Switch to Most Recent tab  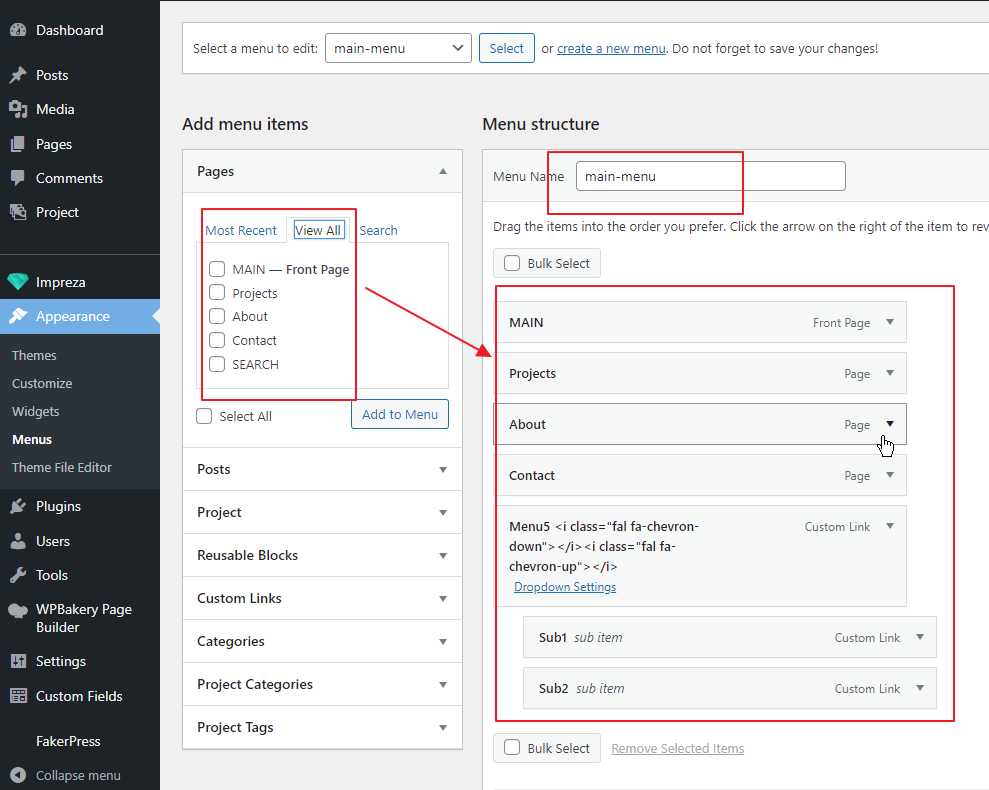[241, 230]
